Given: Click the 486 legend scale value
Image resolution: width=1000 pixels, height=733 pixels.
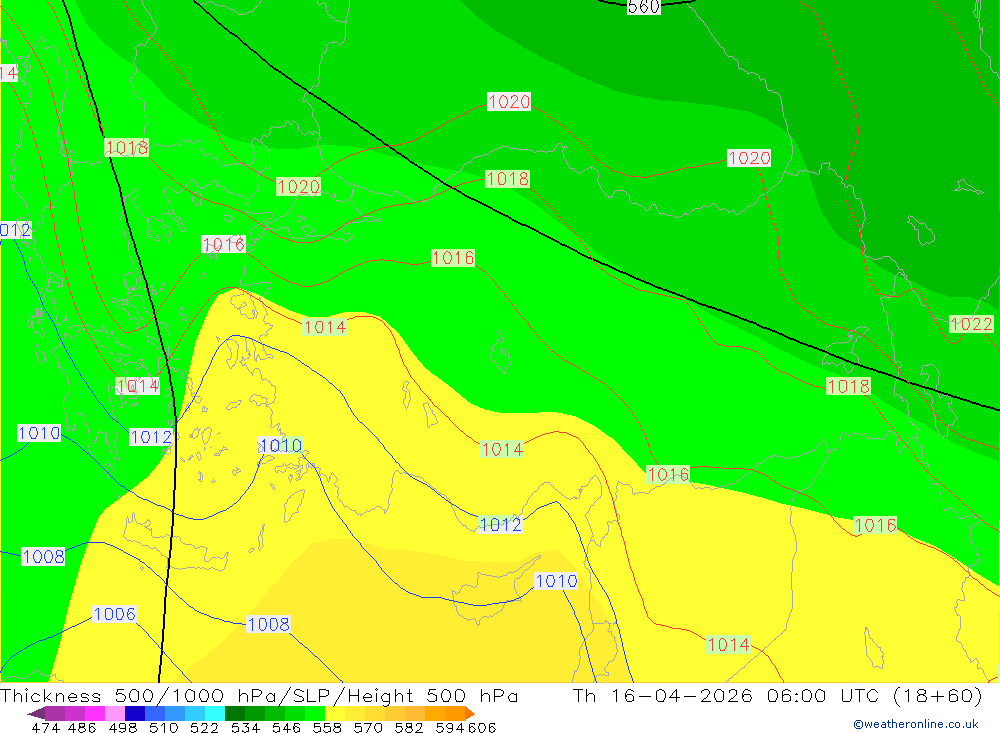Looking at the screenshot, I should pos(82,727).
